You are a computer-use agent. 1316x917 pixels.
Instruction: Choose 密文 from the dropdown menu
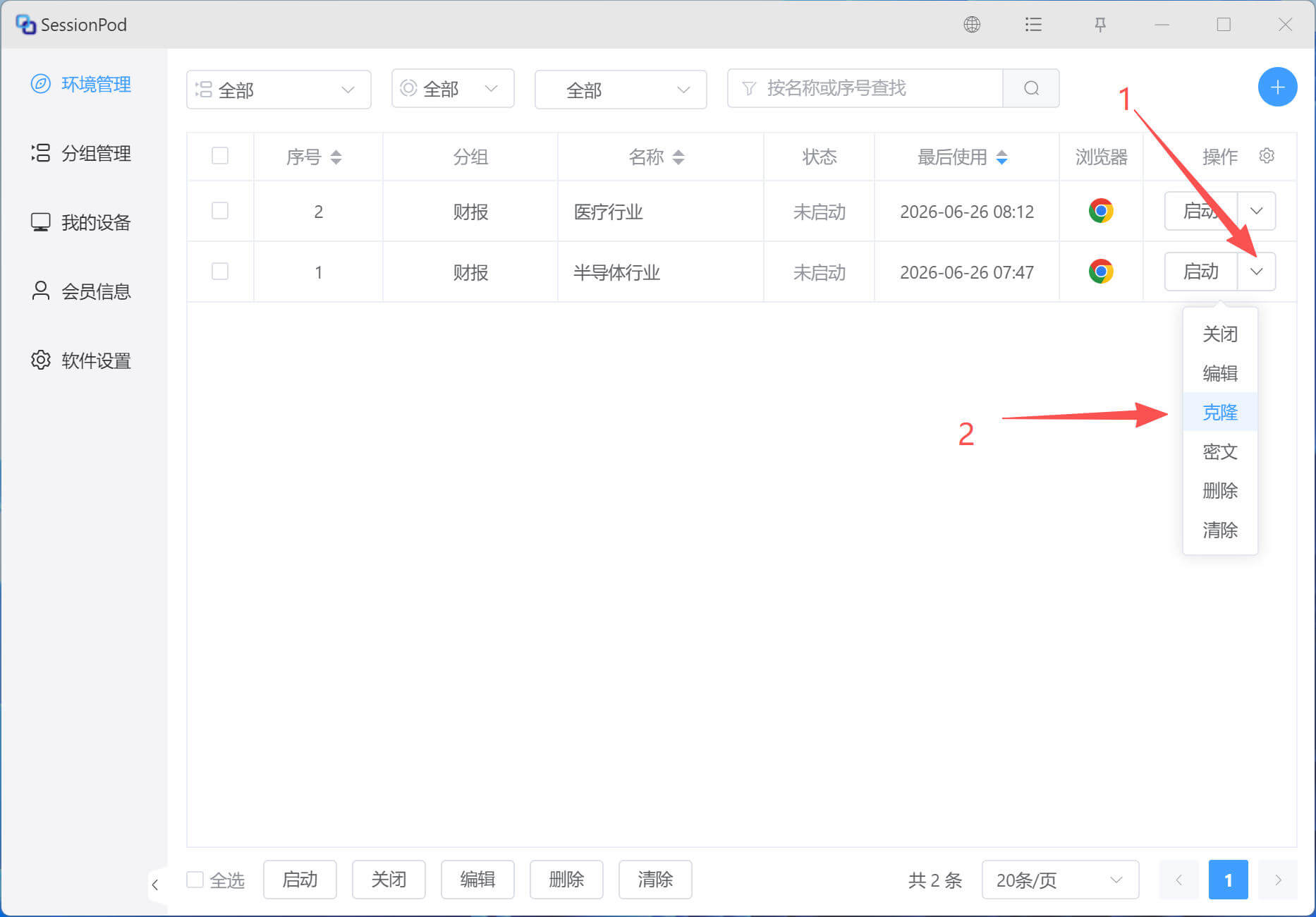[1220, 451]
